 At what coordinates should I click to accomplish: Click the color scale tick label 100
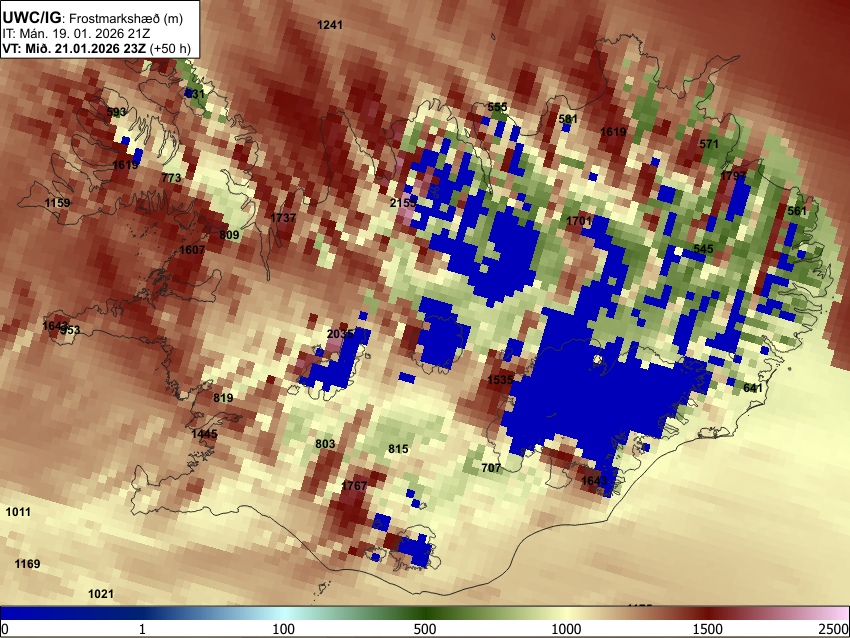tap(284, 629)
